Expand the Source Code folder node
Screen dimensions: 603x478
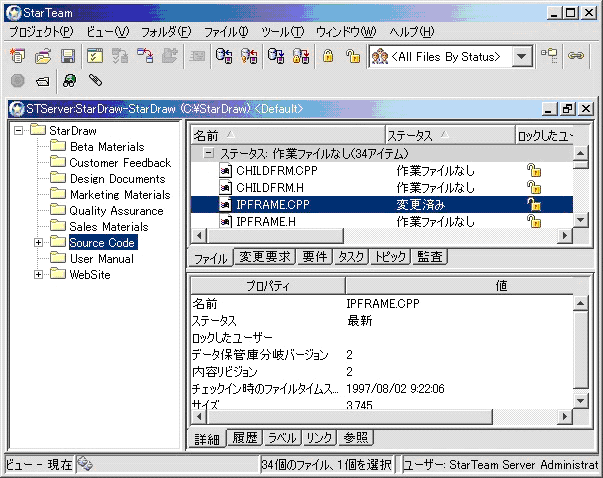[38, 242]
